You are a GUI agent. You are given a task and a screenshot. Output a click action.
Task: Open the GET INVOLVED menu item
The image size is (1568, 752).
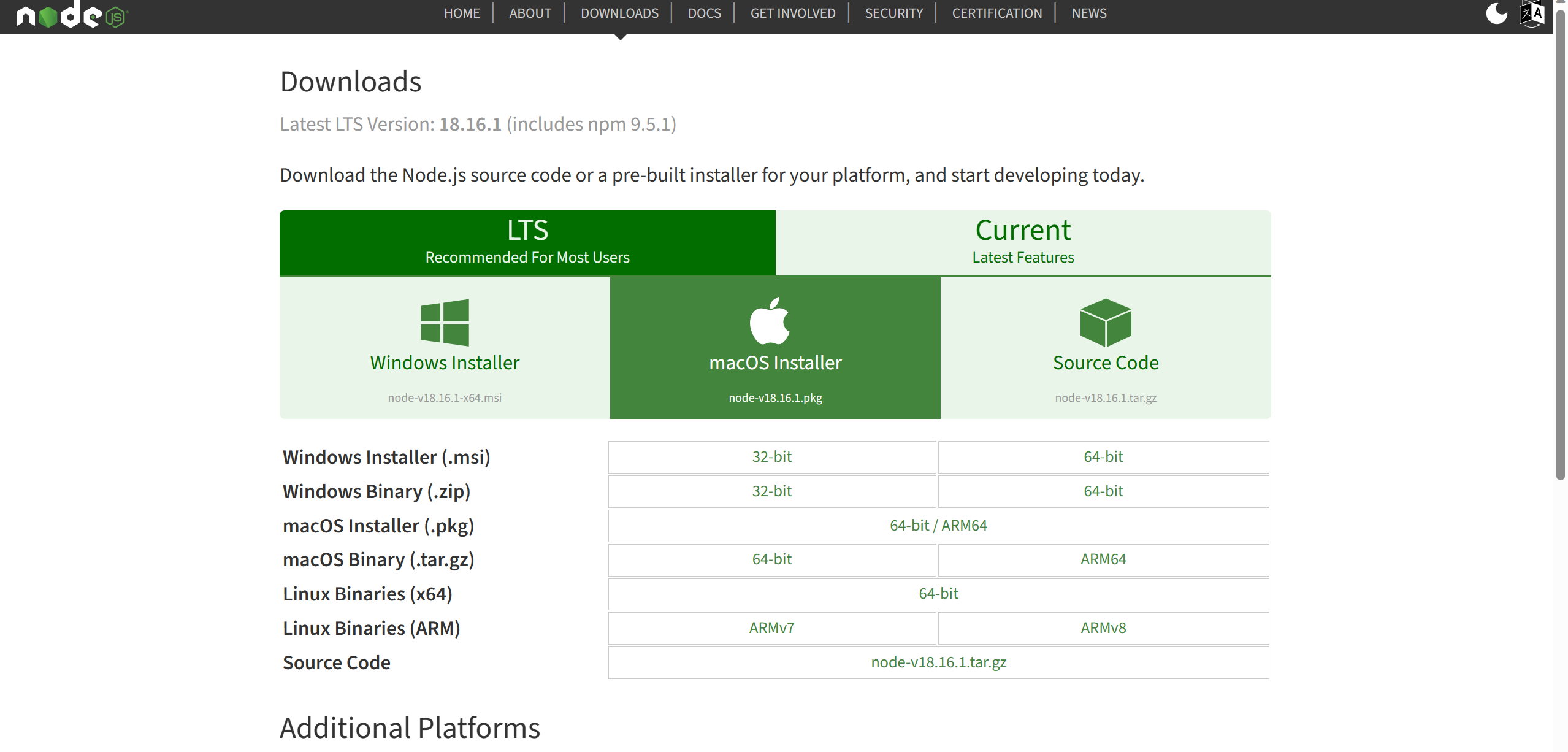click(793, 13)
